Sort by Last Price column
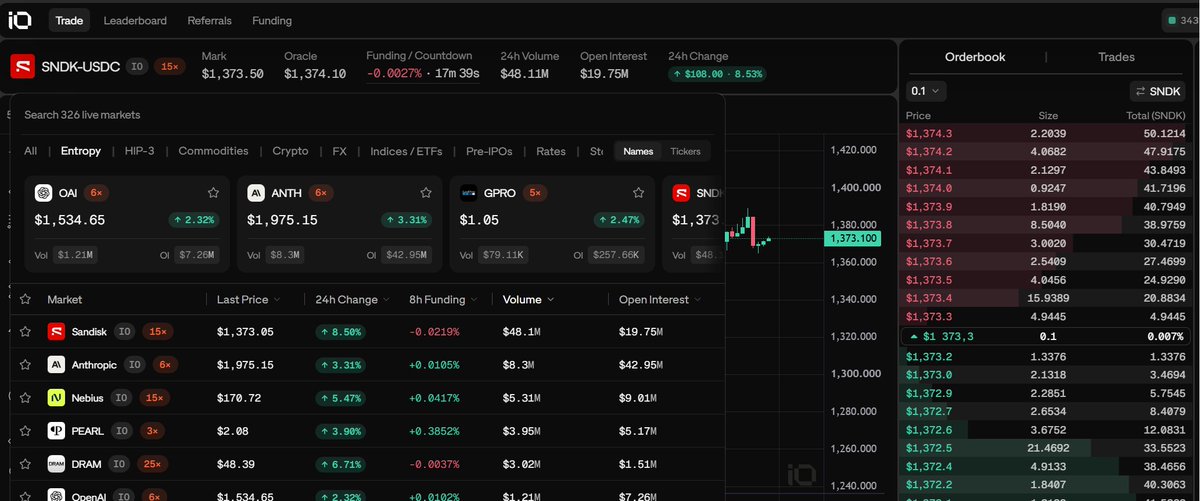This screenshot has width=1200, height=501. 248,299
